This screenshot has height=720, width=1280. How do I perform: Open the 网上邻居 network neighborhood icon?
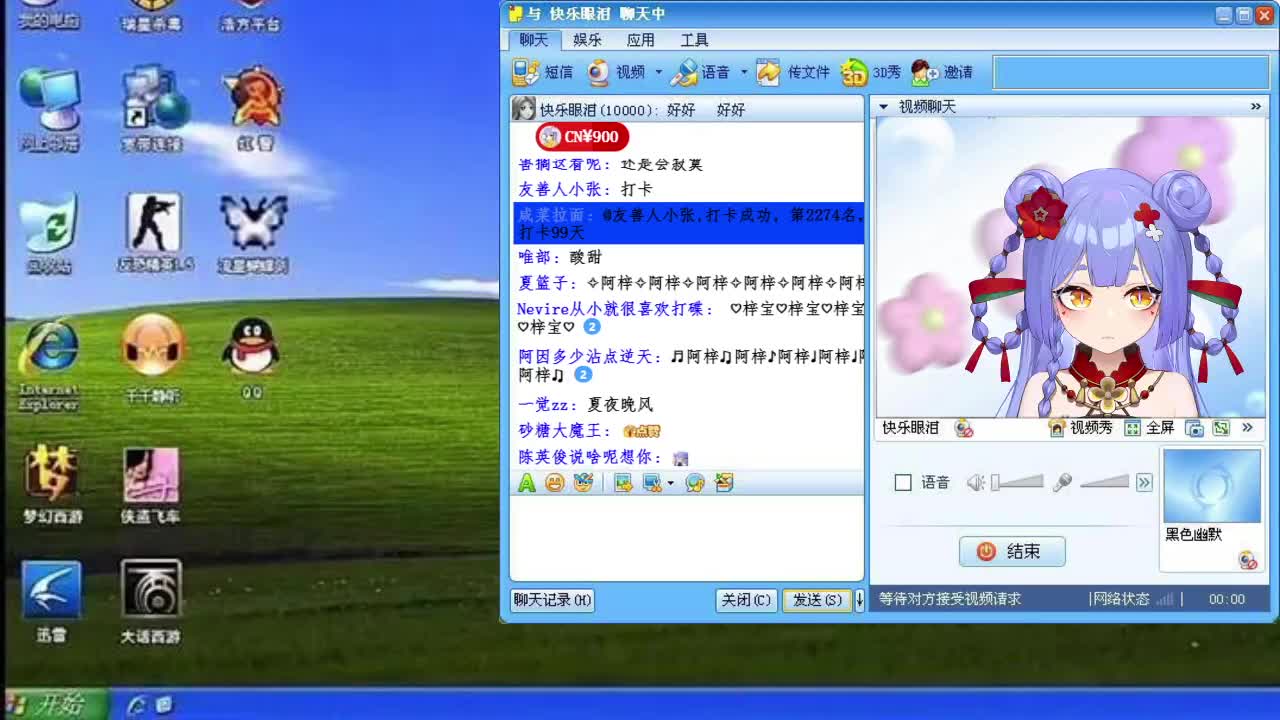pyautogui.click(x=49, y=110)
